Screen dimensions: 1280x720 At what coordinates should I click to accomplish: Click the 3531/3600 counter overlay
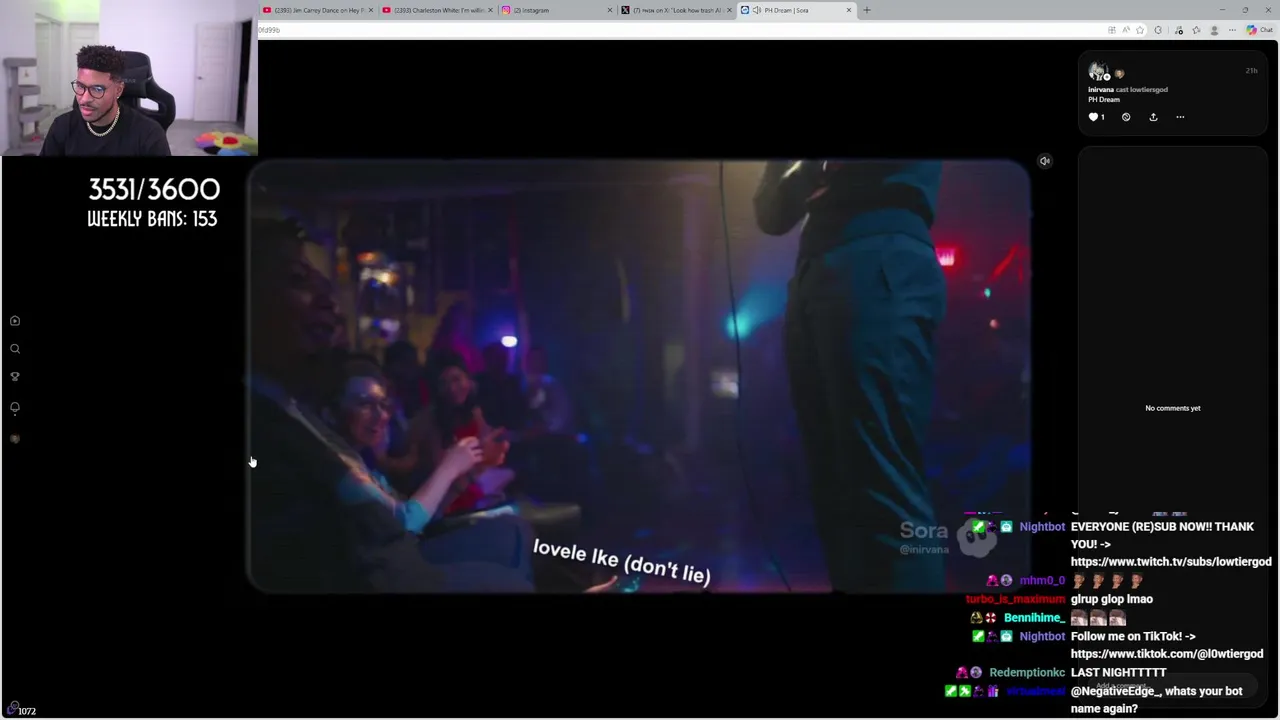coord(154,190)
